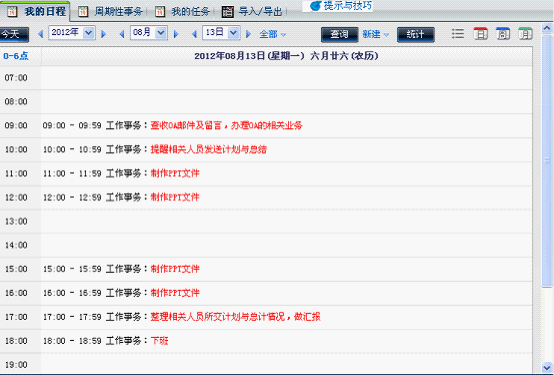554x375 pixels.
Task: Click the empty 13:00 time slot
Action: click(287, 221)
